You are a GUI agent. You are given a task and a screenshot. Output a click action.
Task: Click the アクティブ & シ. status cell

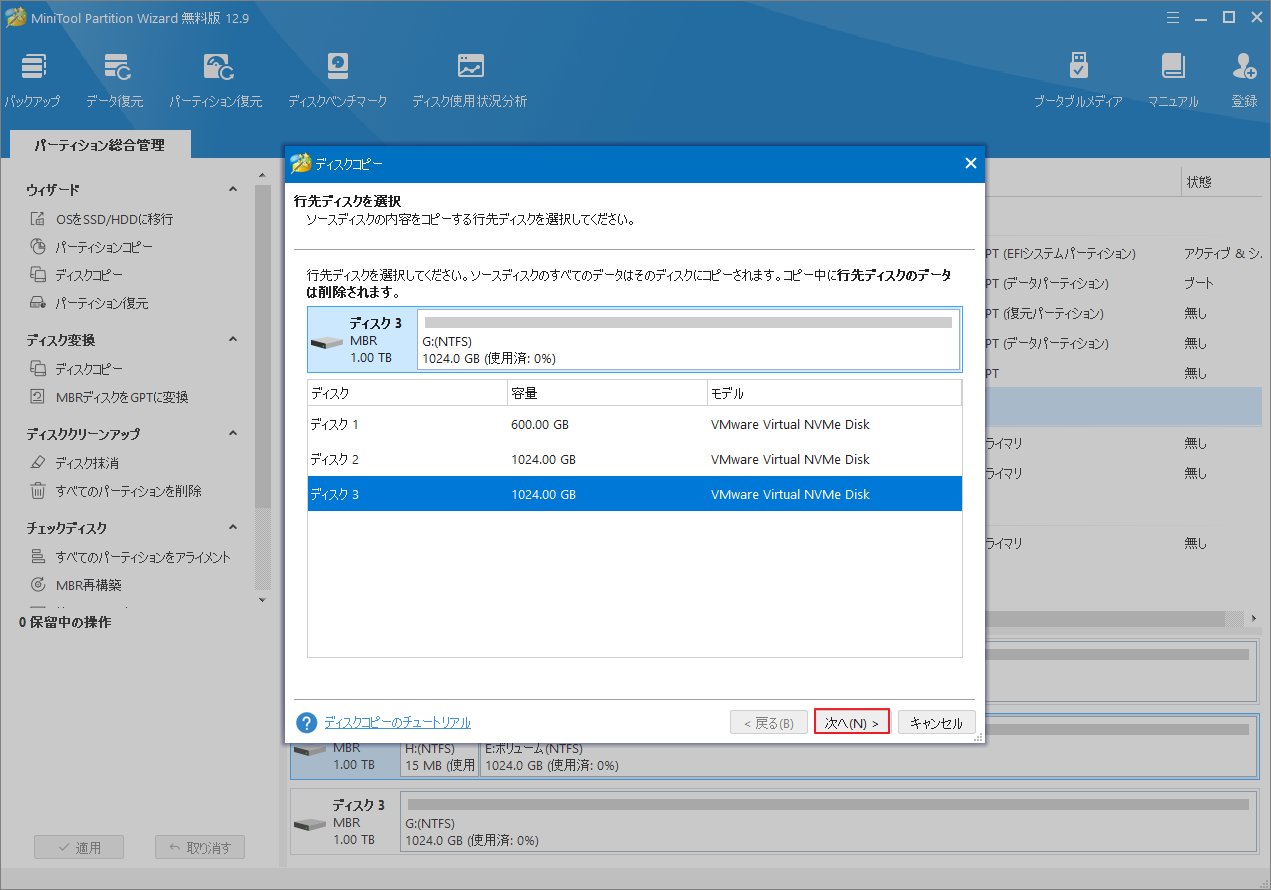[1222, 253]
